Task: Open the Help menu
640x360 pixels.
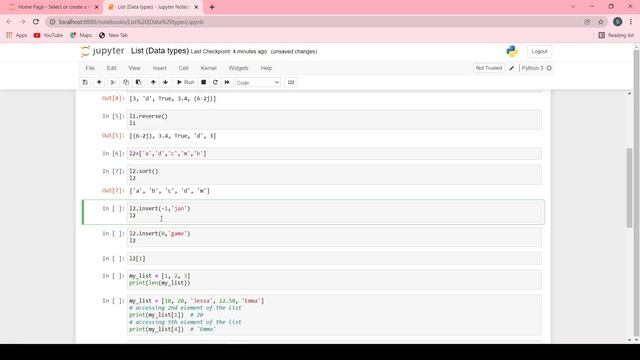Action: (266, 68)
